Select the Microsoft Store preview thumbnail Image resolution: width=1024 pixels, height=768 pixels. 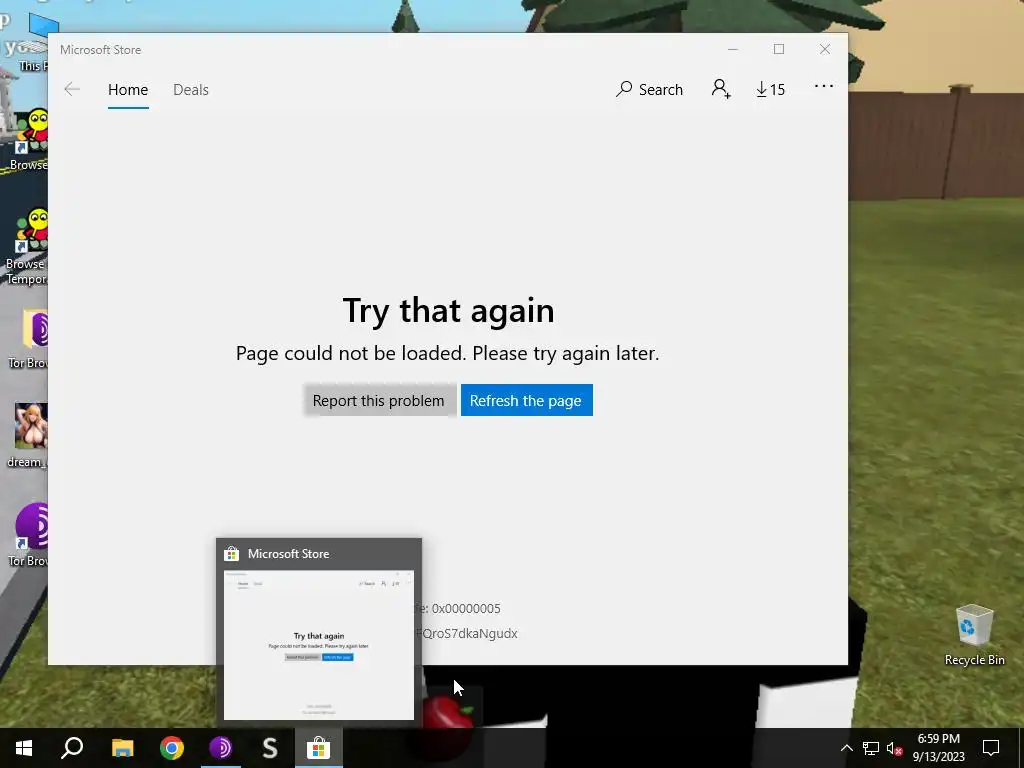coord(319,645)
